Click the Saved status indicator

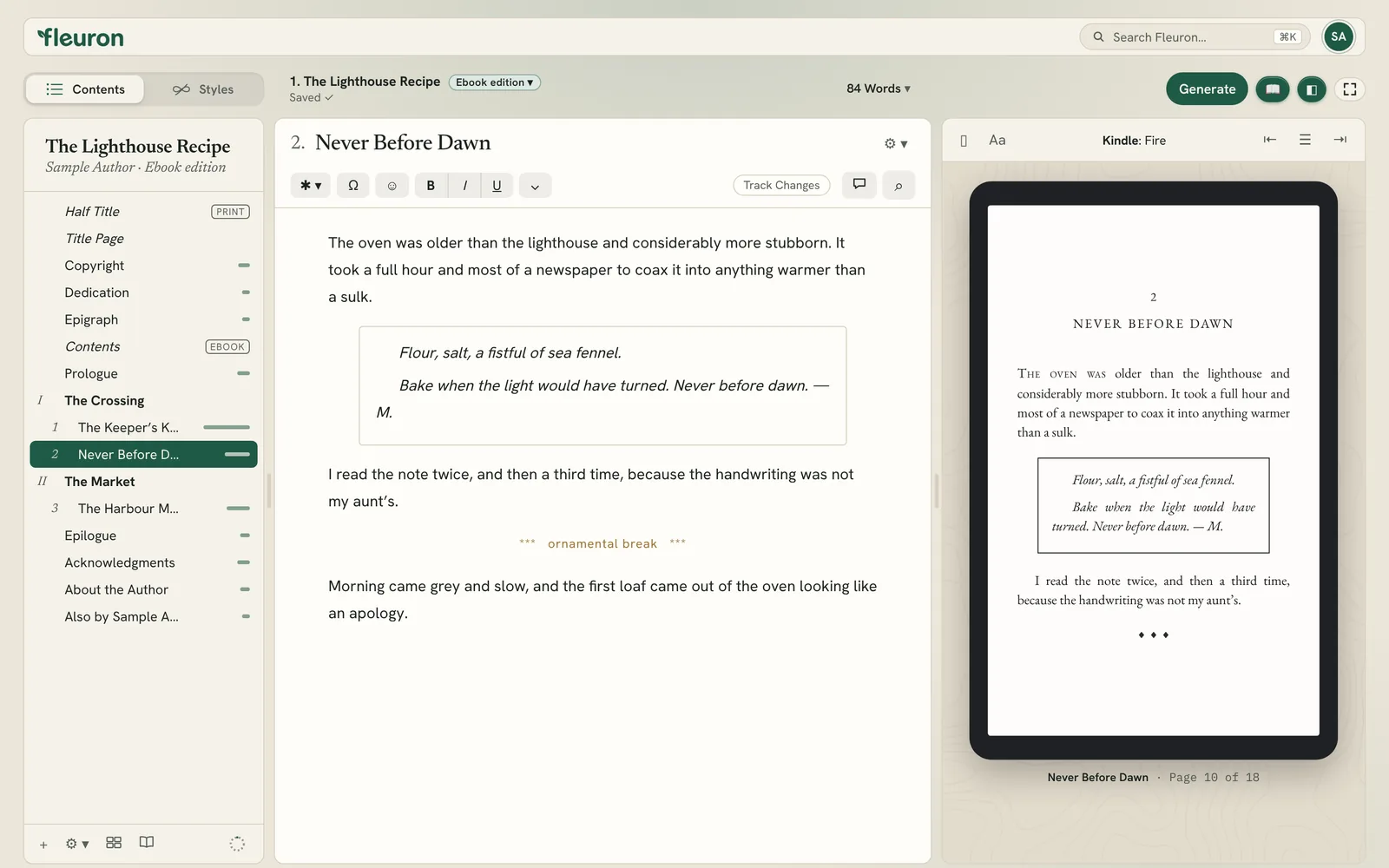[x=311, y=97]
